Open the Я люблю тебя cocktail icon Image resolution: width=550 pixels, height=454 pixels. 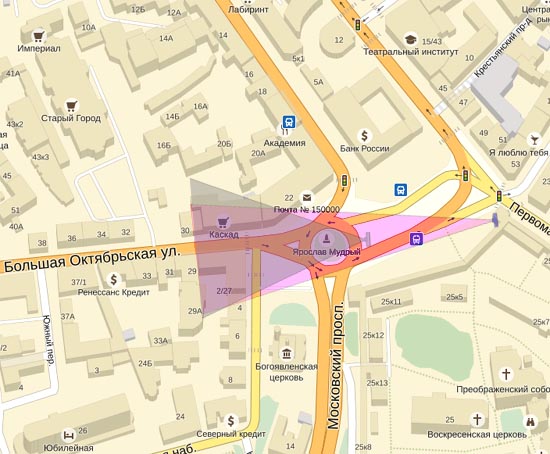(x=535, y=139)
